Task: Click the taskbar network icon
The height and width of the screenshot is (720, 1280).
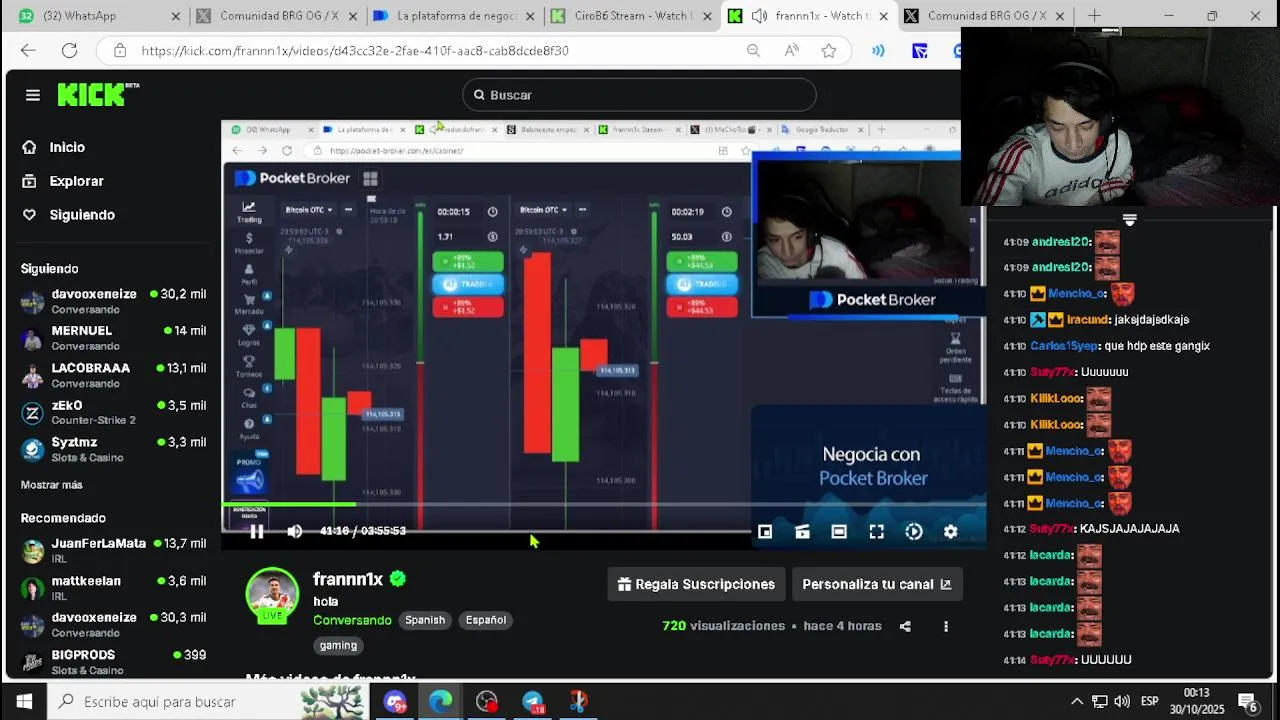Action: point(1099,701)
